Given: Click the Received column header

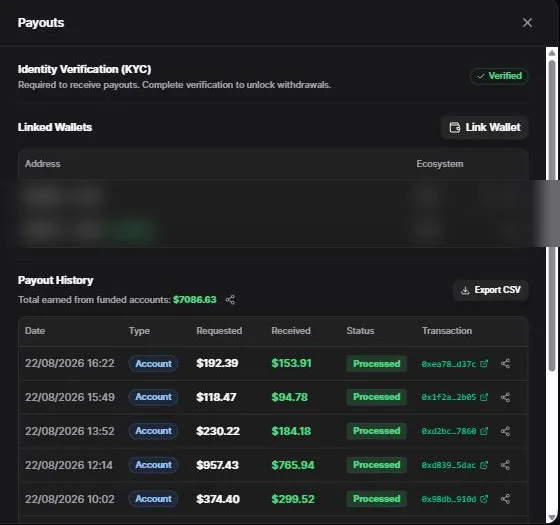Looking at the screenshot, I should [291, 331].
